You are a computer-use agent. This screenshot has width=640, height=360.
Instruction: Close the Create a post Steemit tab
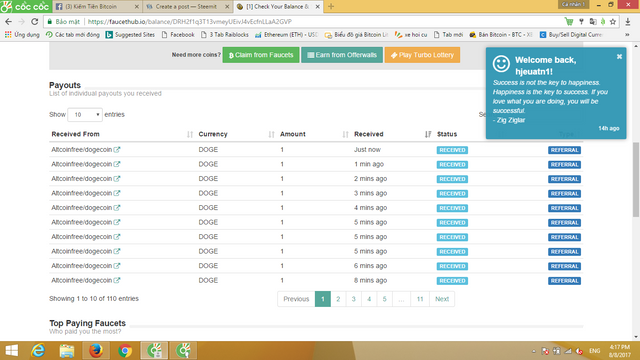coord(227,7)
